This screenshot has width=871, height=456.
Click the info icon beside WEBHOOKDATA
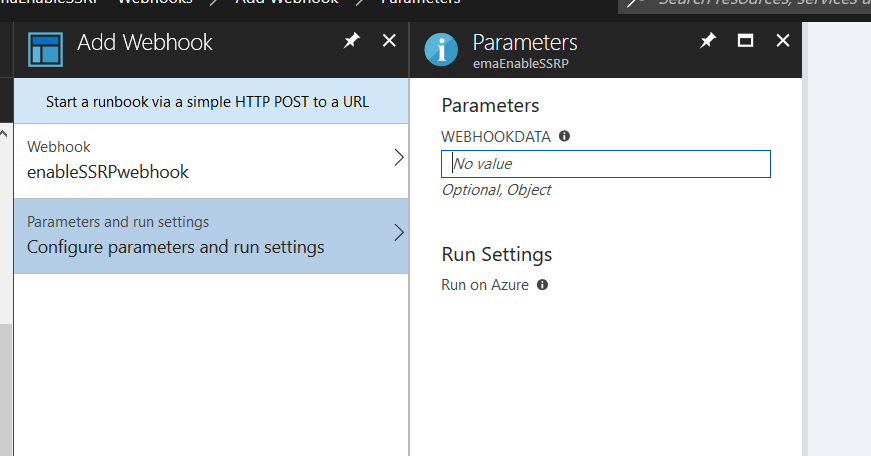pyautogui.click(x=564, y=136)
